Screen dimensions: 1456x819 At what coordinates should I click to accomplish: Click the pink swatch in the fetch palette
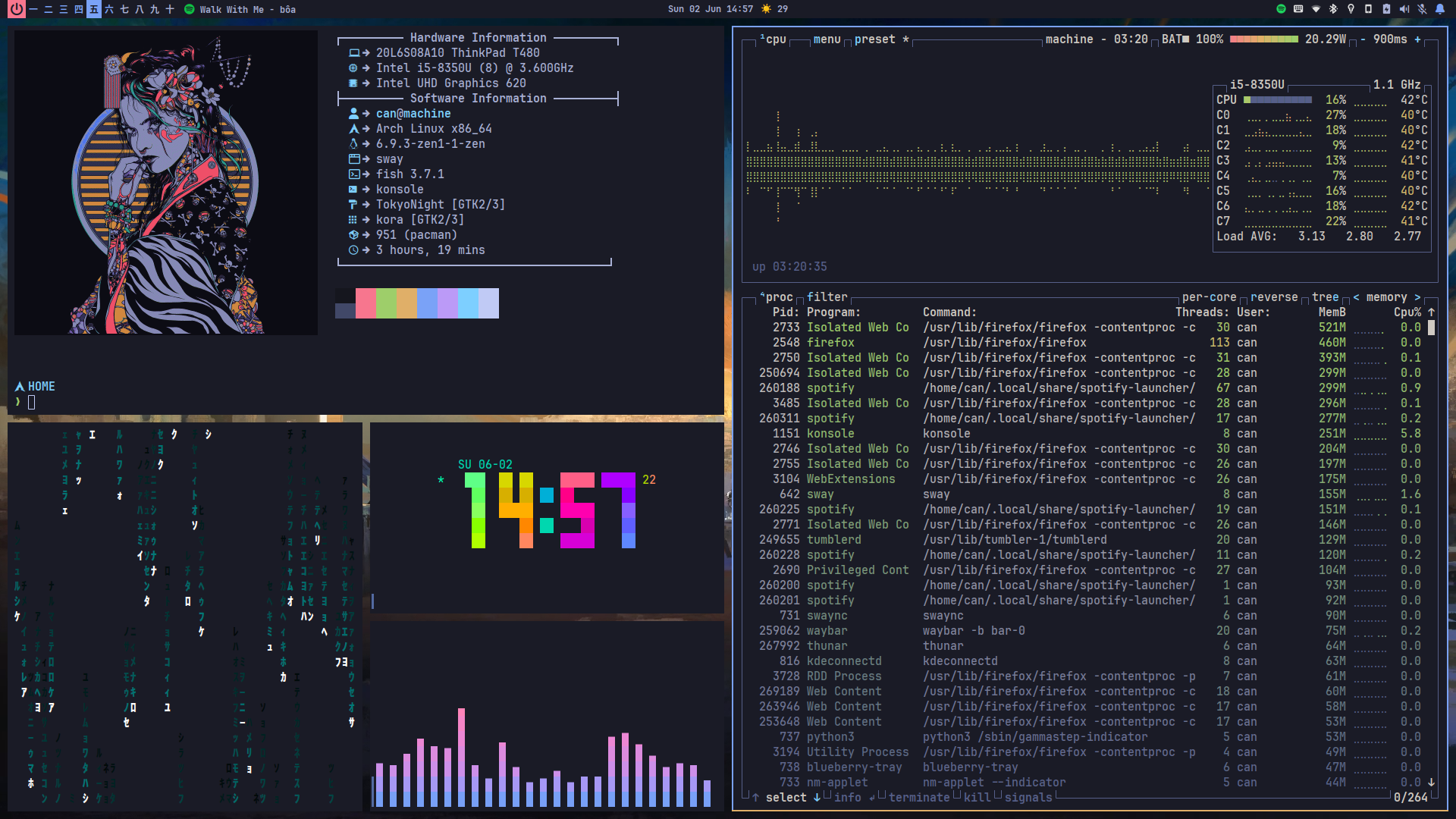coord(366,303)
